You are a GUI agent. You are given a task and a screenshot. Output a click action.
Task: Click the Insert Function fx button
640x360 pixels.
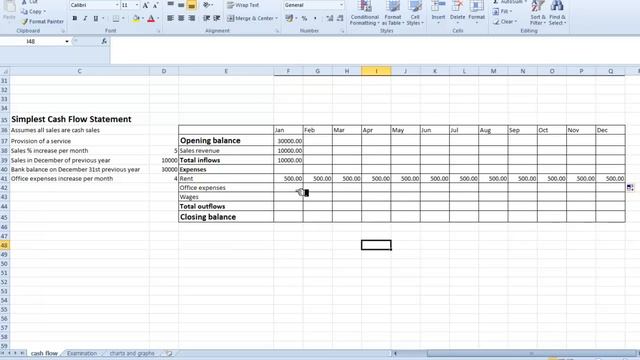(104, 41)
